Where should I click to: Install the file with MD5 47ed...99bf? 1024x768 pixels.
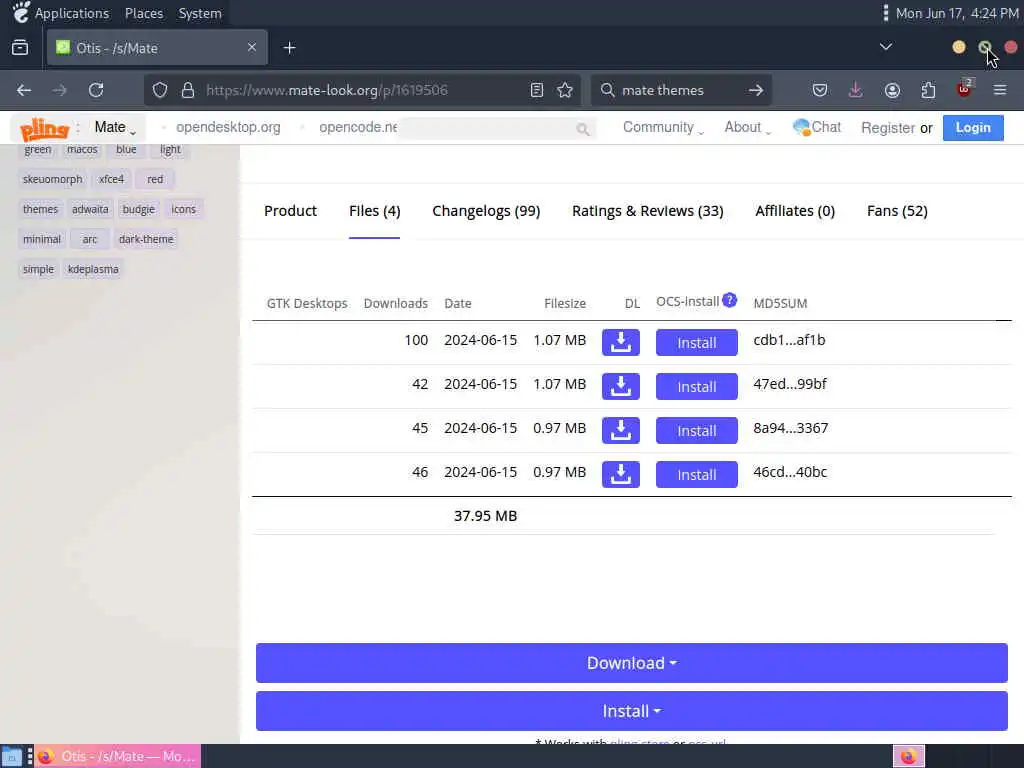pos(697,387)
